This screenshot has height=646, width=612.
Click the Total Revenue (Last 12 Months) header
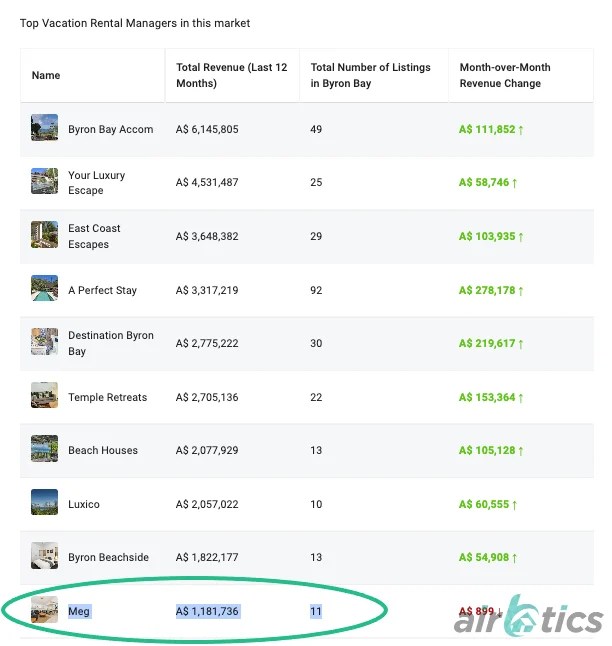[232, 75]
